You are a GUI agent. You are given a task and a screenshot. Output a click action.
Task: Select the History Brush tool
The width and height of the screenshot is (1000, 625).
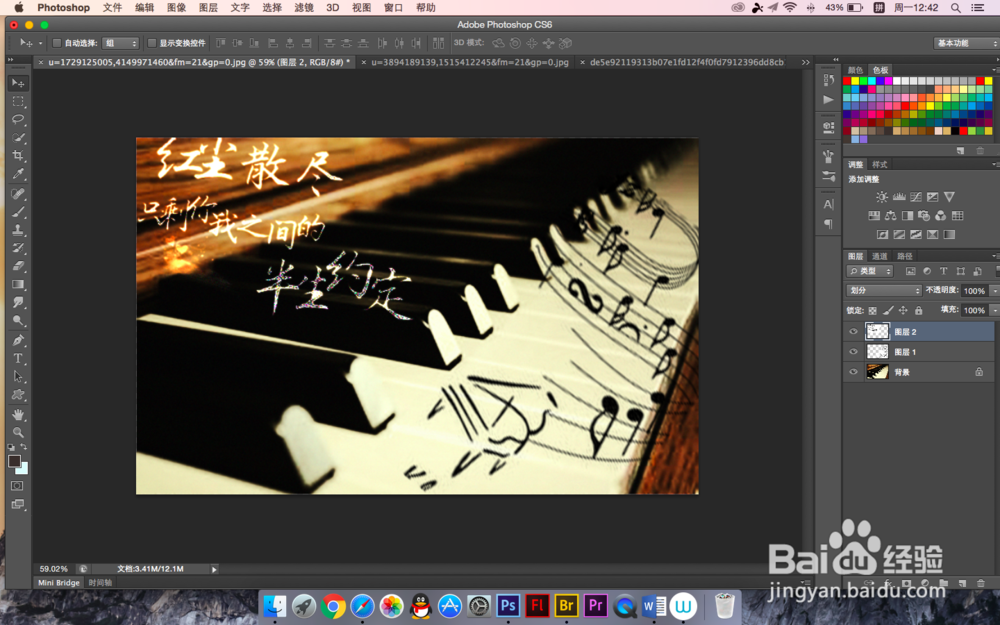click(18, 248)
